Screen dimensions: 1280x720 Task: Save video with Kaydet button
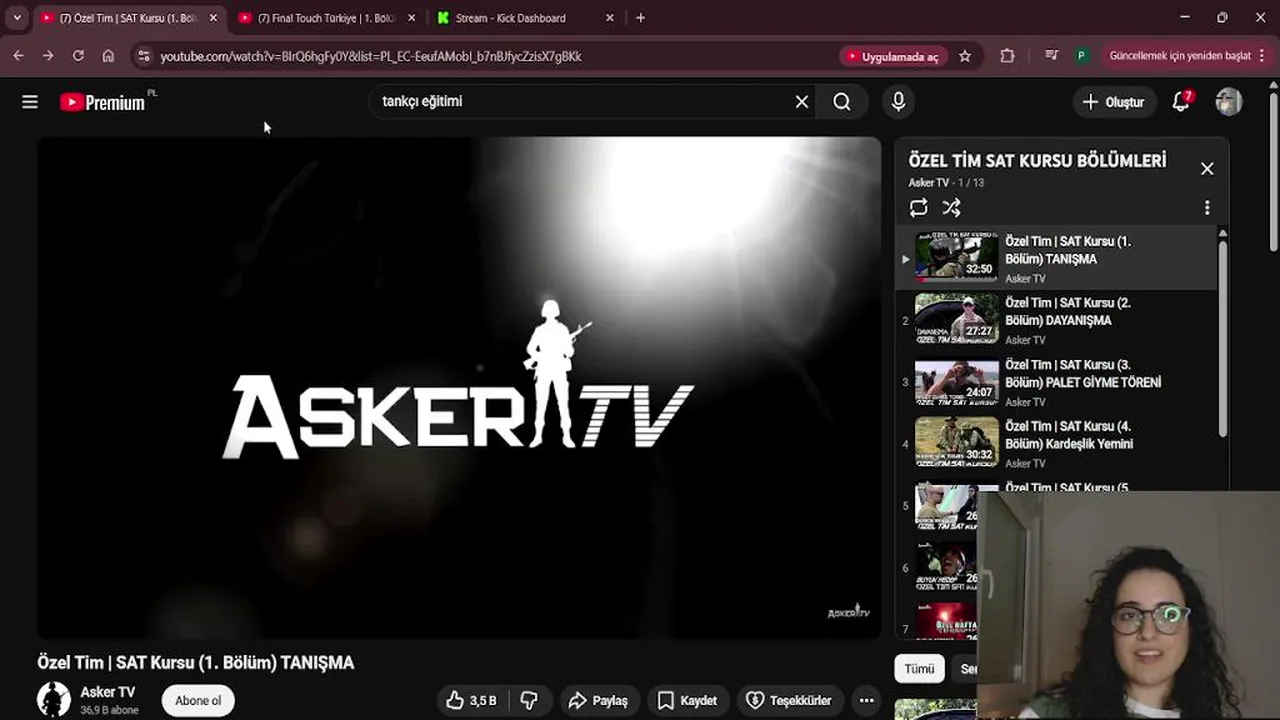pyautogui.click(x=687, y=700)
